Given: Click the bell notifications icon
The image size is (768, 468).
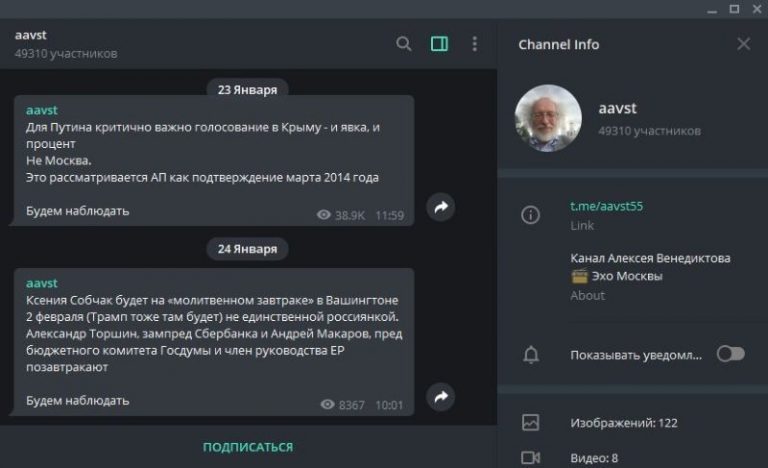Looking at the screenshot, I should pos(531,354).
